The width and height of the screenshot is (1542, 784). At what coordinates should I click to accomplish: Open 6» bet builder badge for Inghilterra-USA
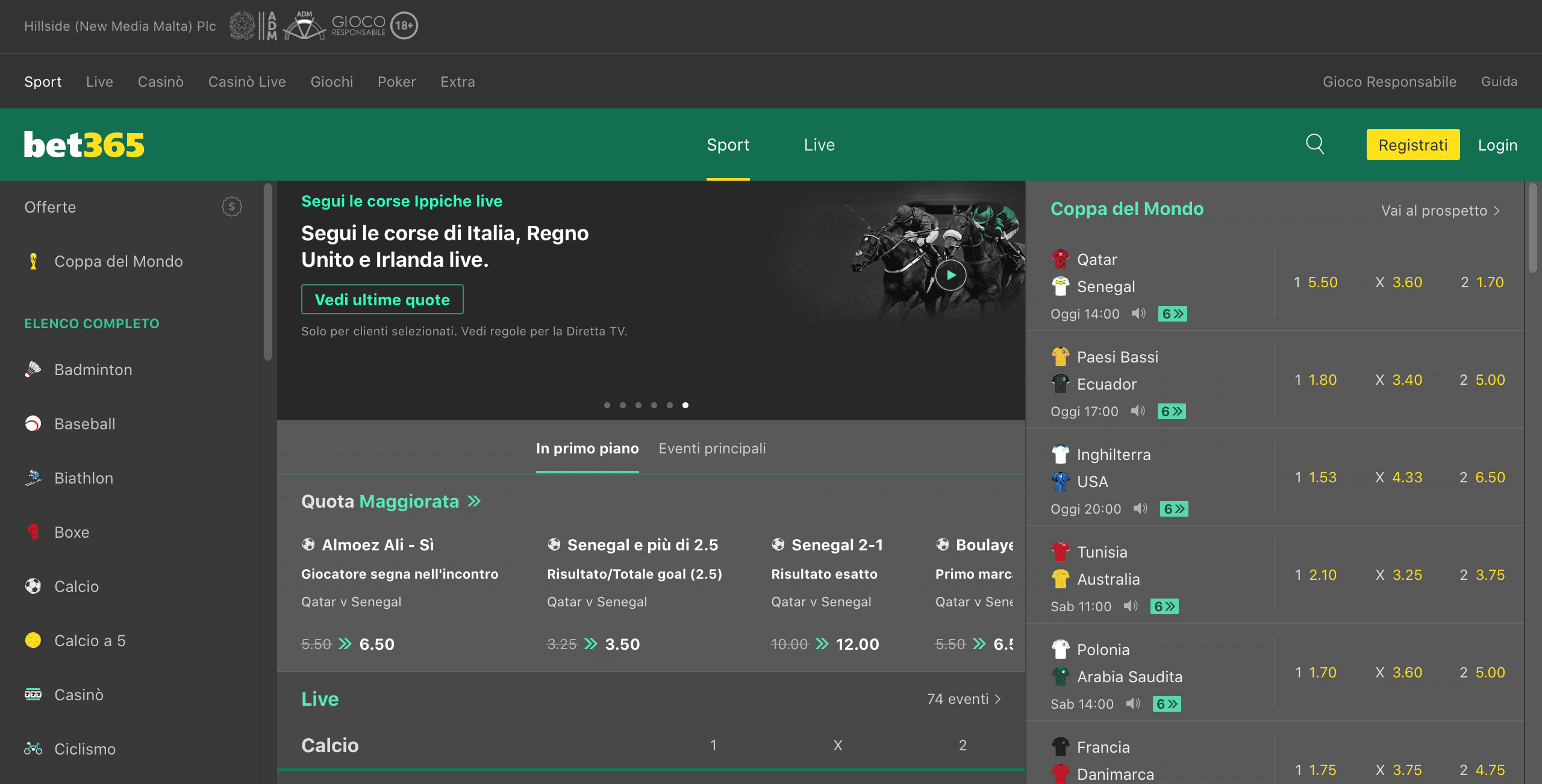pos(1173,509)
